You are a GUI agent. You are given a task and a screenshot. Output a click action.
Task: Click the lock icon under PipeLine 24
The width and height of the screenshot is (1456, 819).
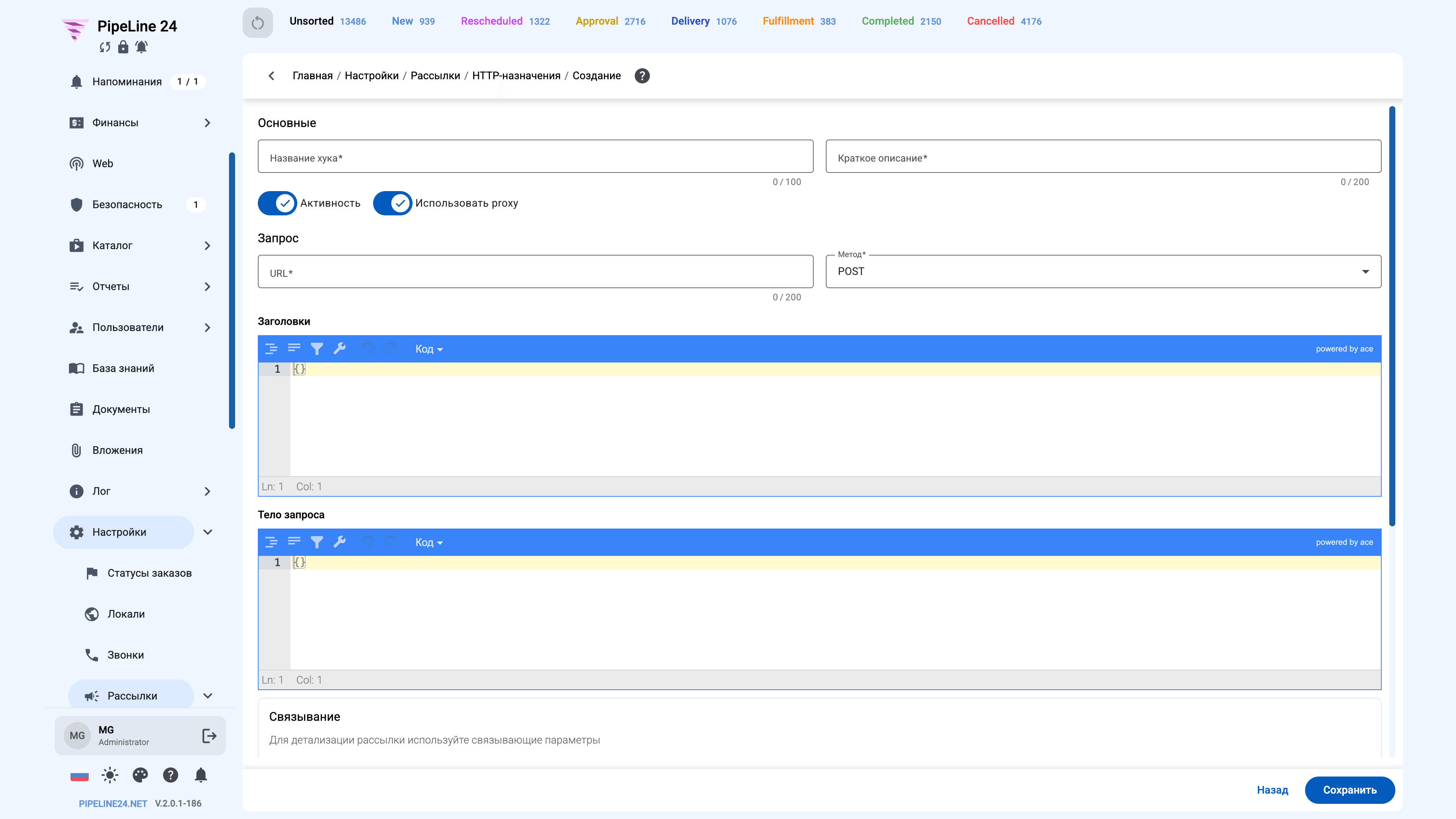pyautogui.click(x=122, y=47)
